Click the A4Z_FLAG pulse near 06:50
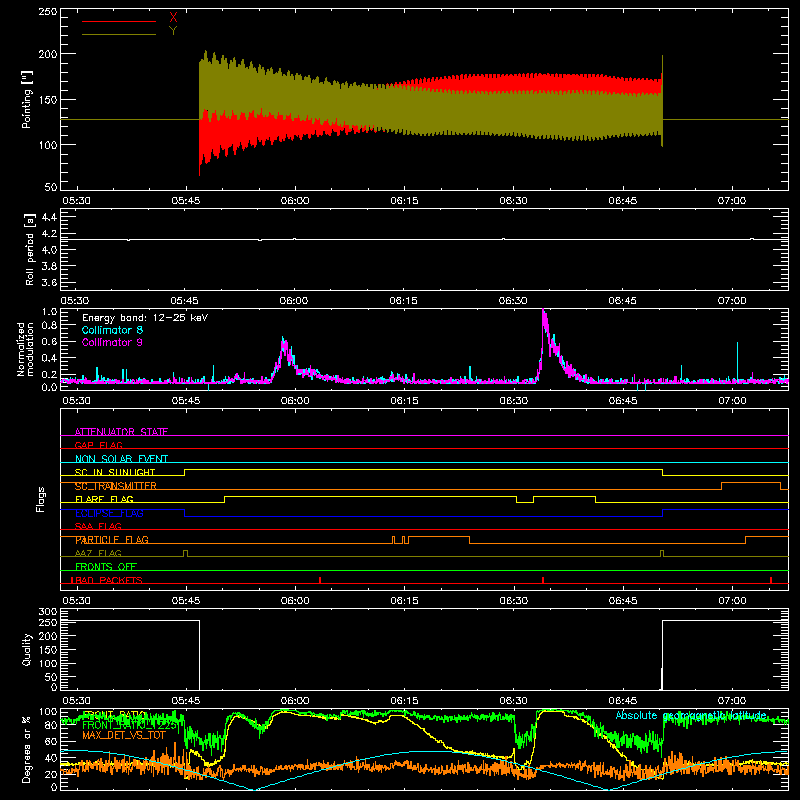The width and height of the screenshot is (800, 800). pos(662,553)
